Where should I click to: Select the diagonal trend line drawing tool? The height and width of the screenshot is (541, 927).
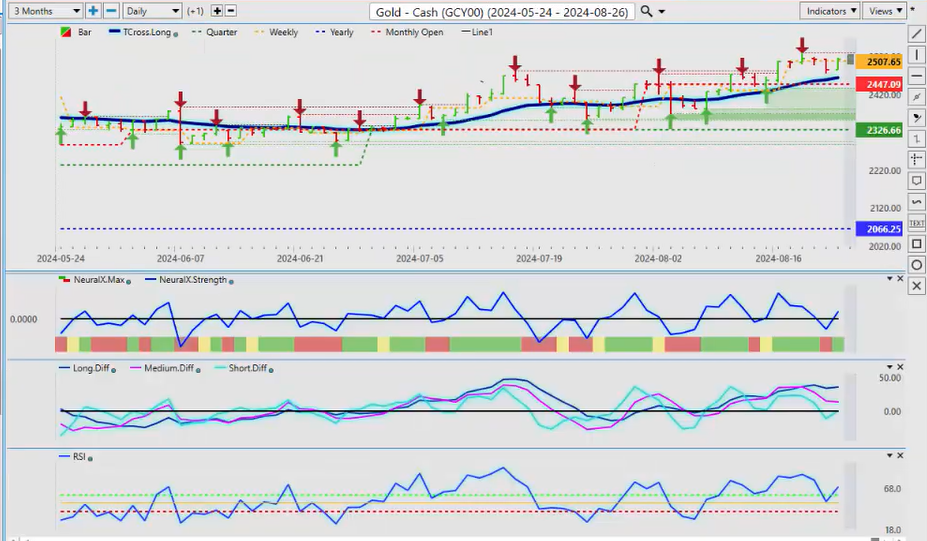tap(917, 33)
